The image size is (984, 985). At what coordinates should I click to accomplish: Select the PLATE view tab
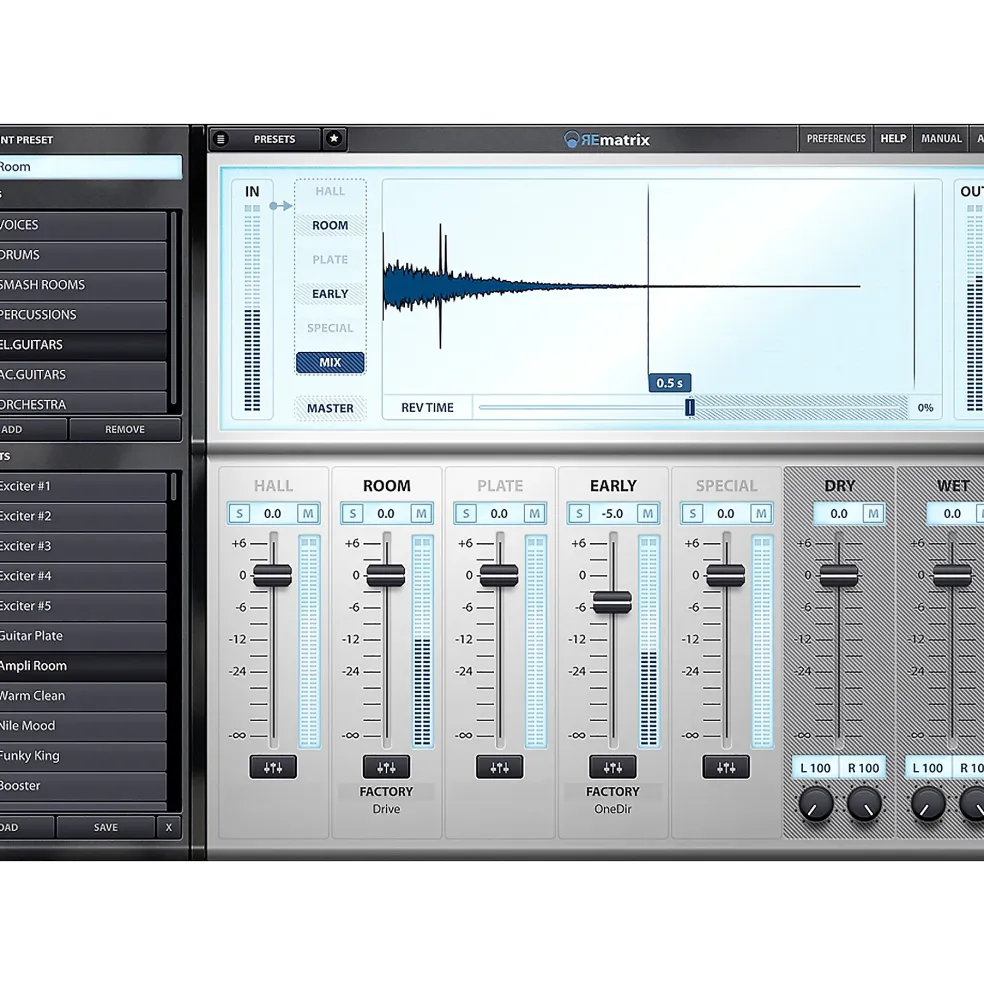point(330,259)
